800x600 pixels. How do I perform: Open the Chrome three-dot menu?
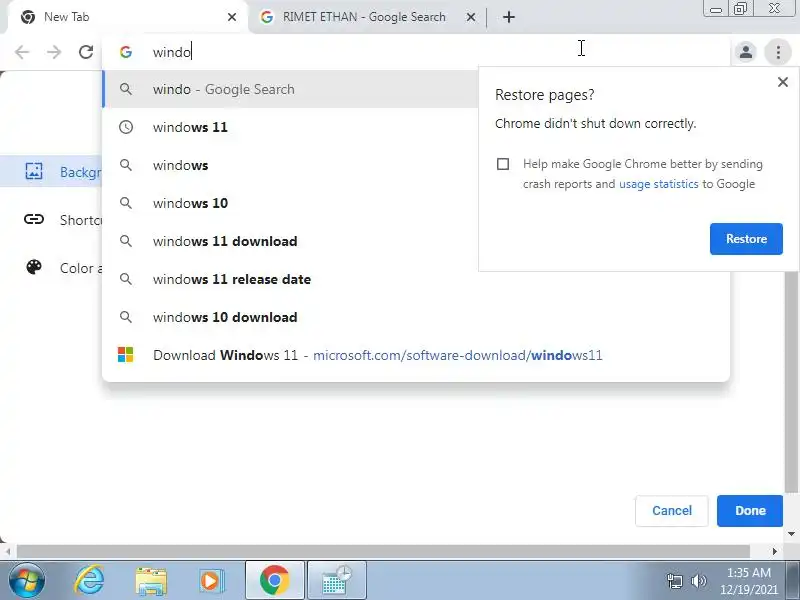pyautogui.click(x=778, y=52)
